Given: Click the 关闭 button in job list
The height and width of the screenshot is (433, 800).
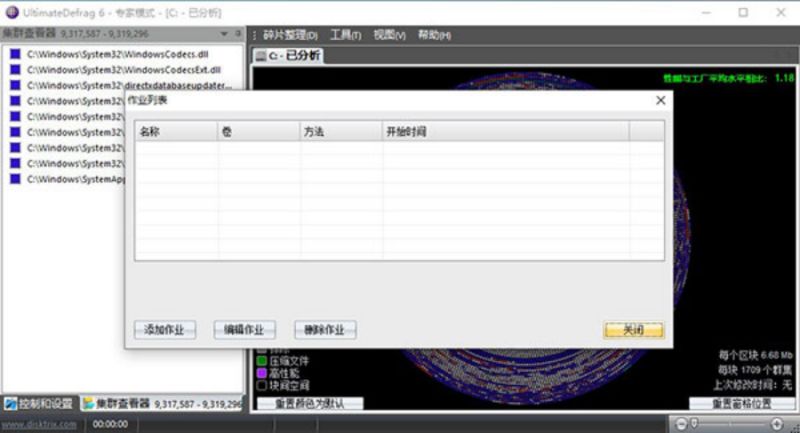Looking at the screenshot, I should tap(634, 330).
